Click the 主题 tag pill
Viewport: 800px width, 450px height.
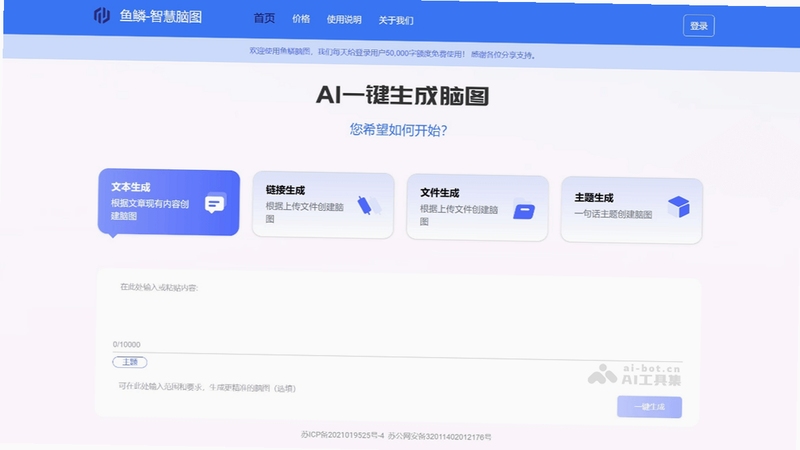click(x=130, y=362)
